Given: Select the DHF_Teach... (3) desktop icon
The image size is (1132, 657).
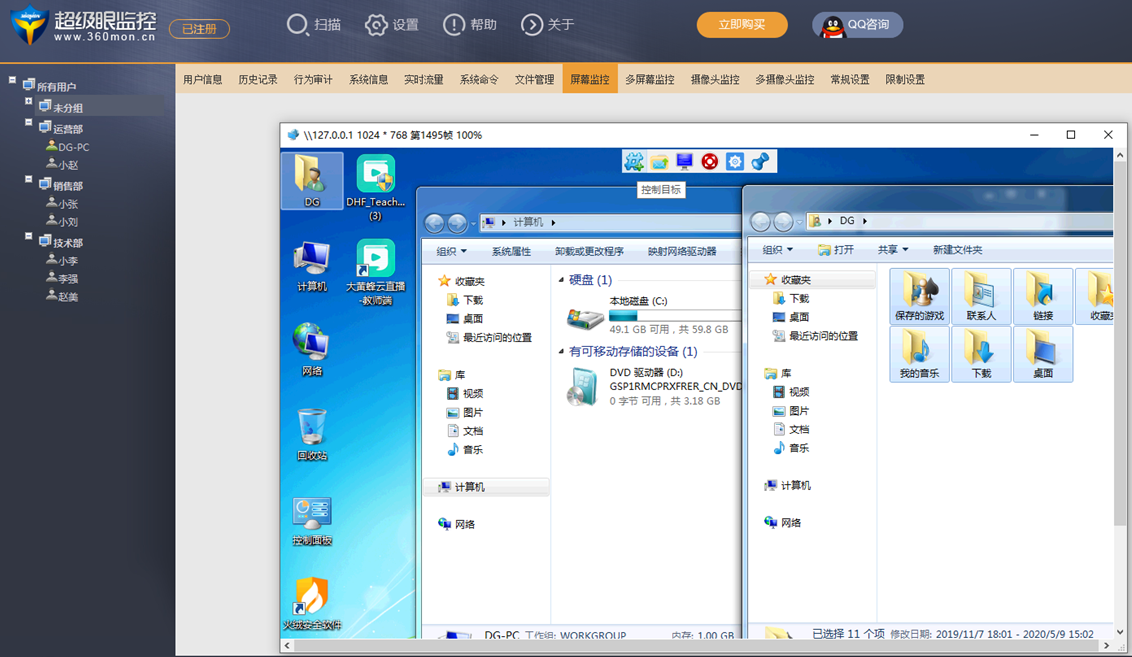Looking at the screenshot, I should (375, 188).
